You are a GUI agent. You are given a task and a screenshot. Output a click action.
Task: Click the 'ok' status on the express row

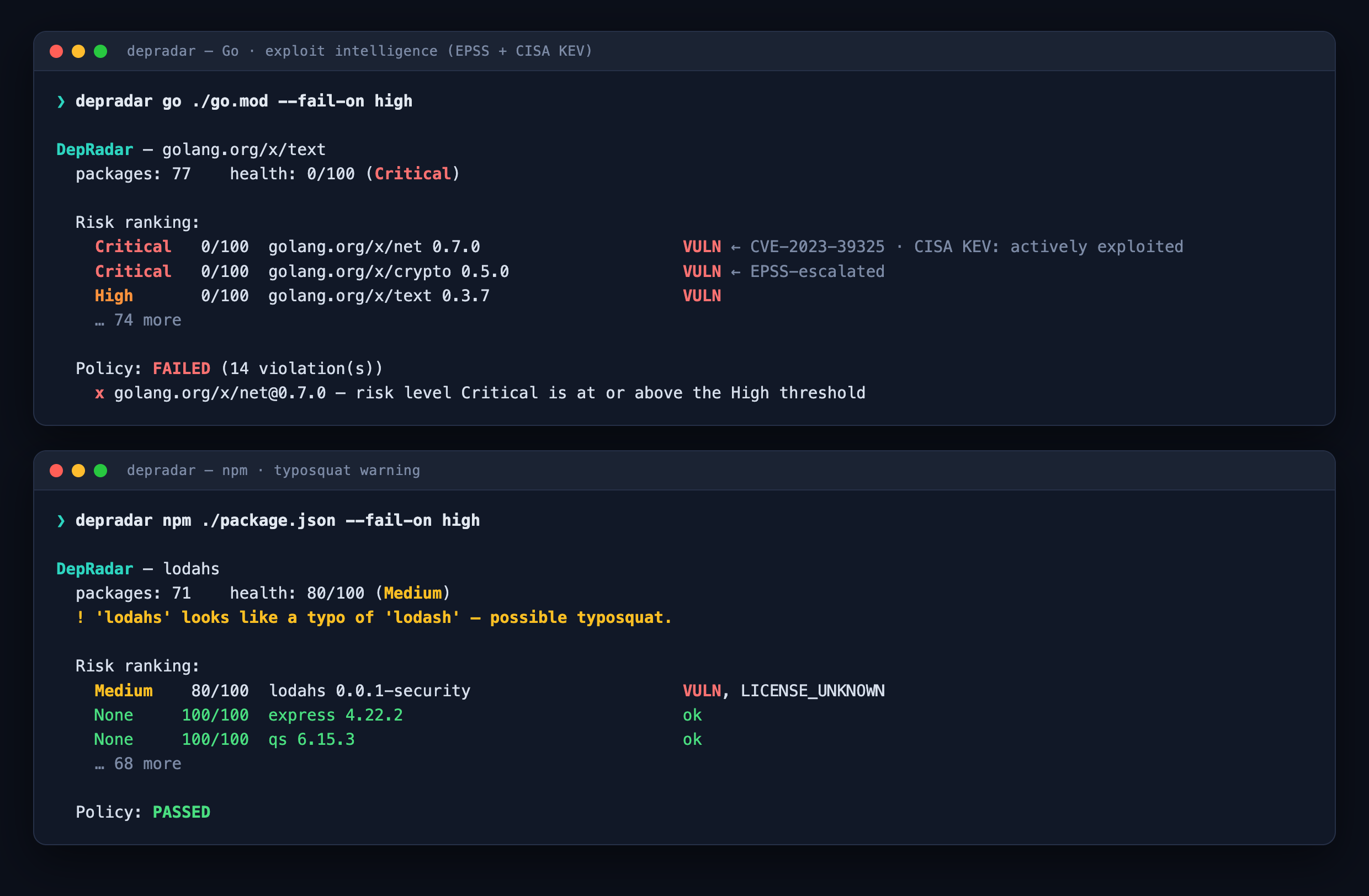(693, 716)
